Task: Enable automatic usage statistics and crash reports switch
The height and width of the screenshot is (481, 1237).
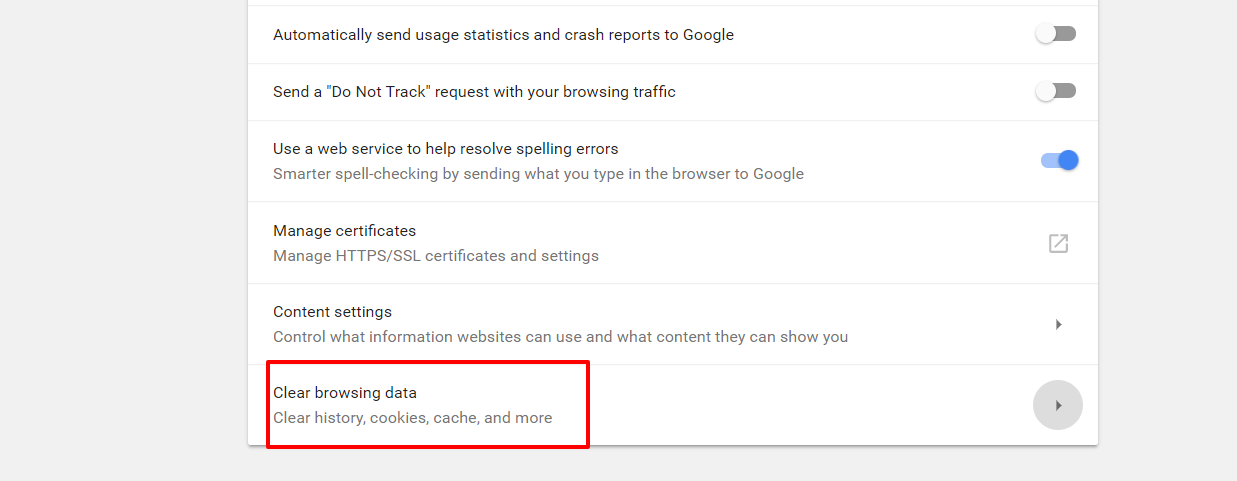Action: click(x=1056, y=34)
